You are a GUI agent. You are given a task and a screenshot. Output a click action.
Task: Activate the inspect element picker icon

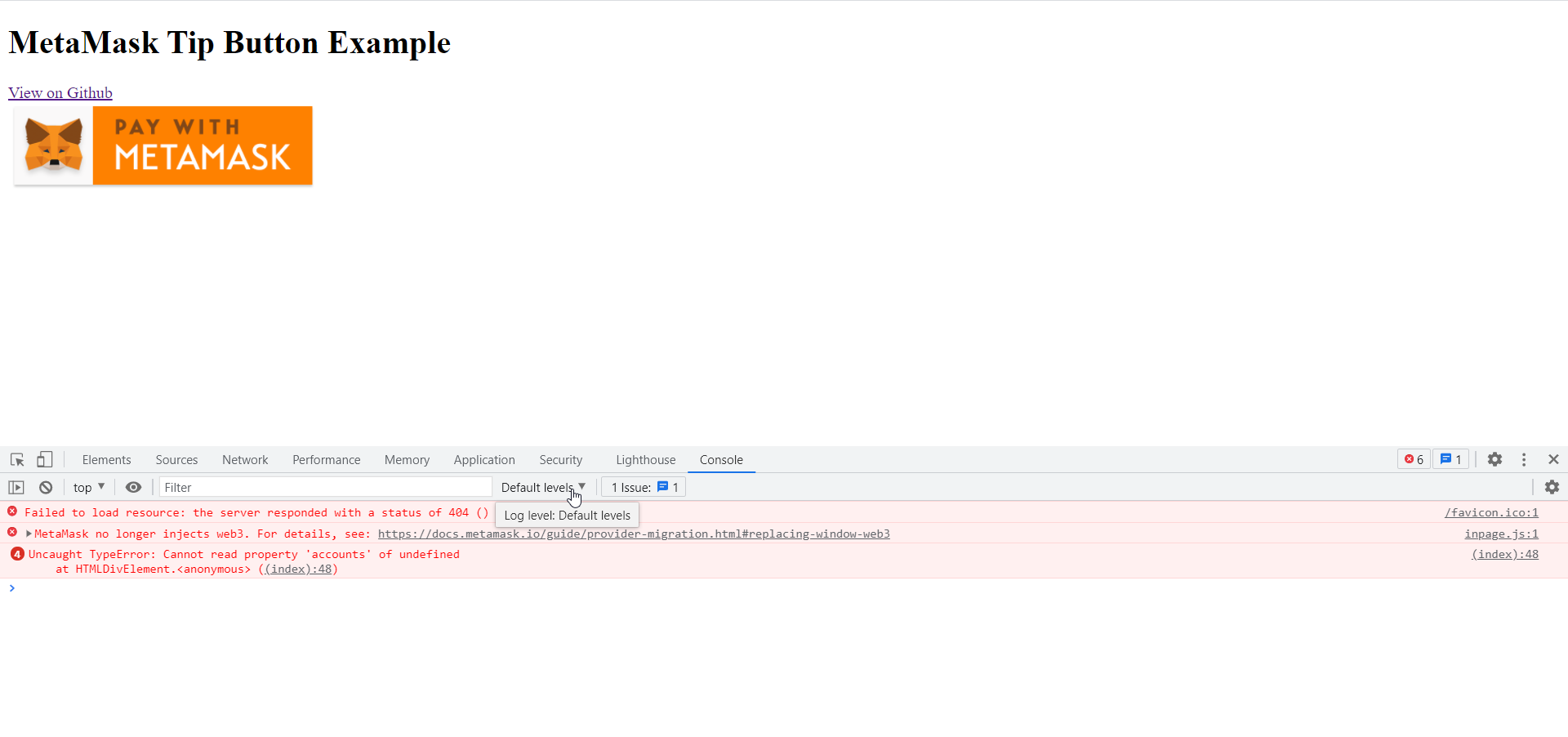tap(17, 460)
